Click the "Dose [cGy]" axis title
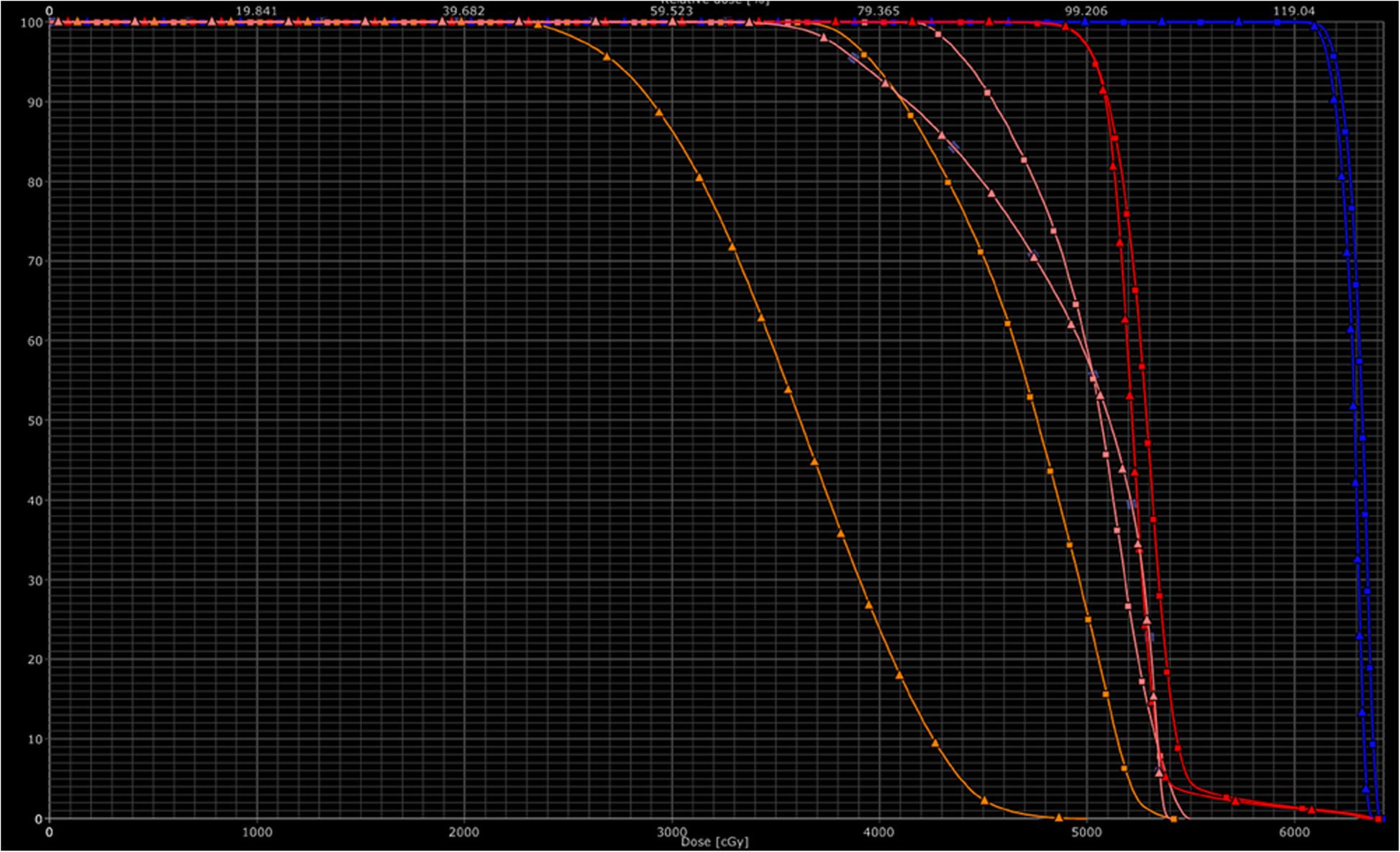Screen dimensions: 1400x852 point(714,841)
